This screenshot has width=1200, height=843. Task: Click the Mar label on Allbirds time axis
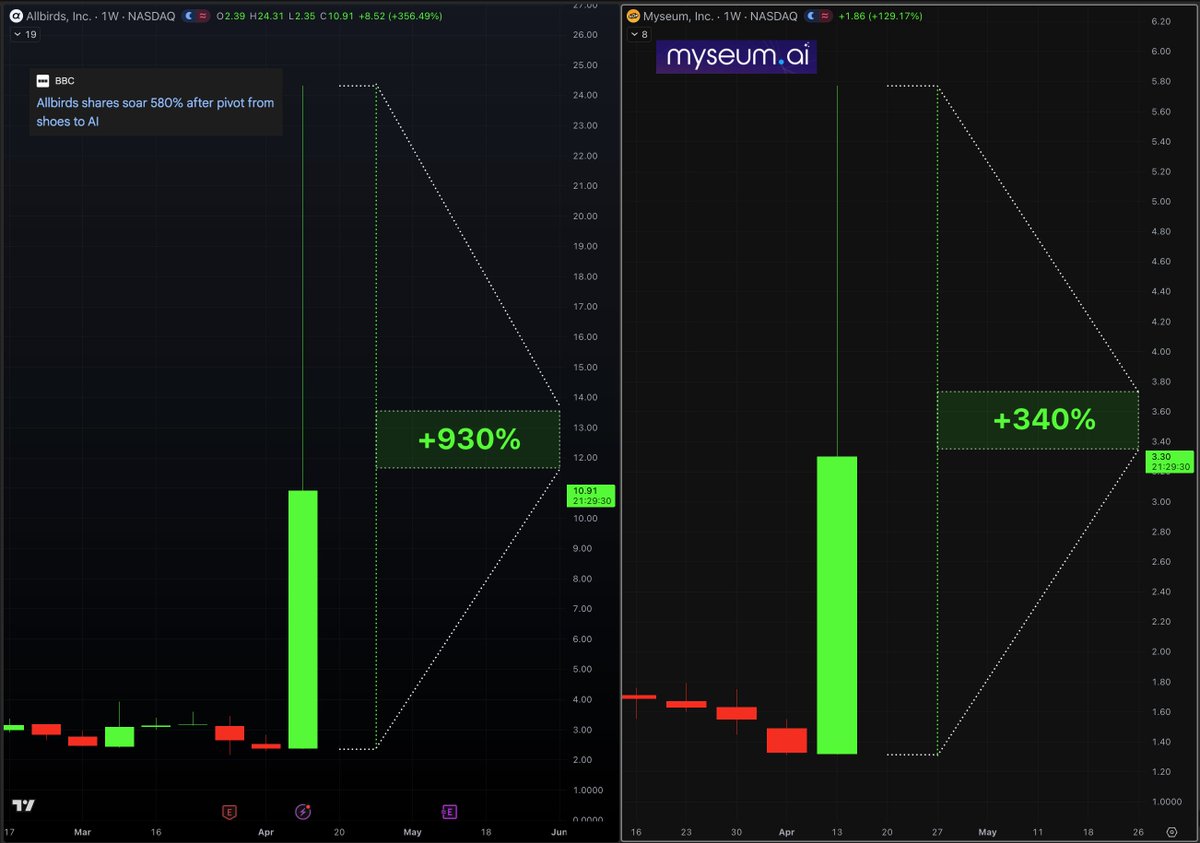81,832
